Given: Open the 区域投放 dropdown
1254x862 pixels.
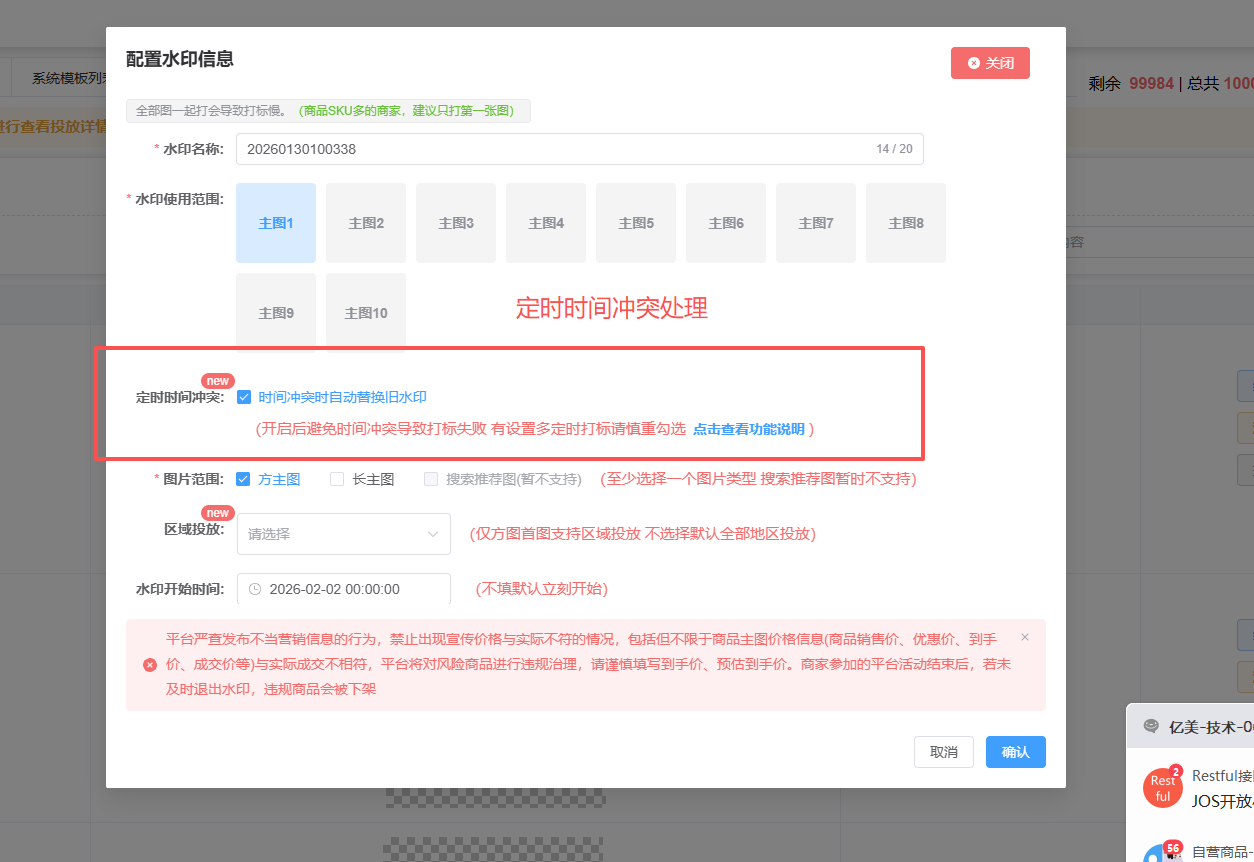Looking at the screenshot, I should 343,534.
